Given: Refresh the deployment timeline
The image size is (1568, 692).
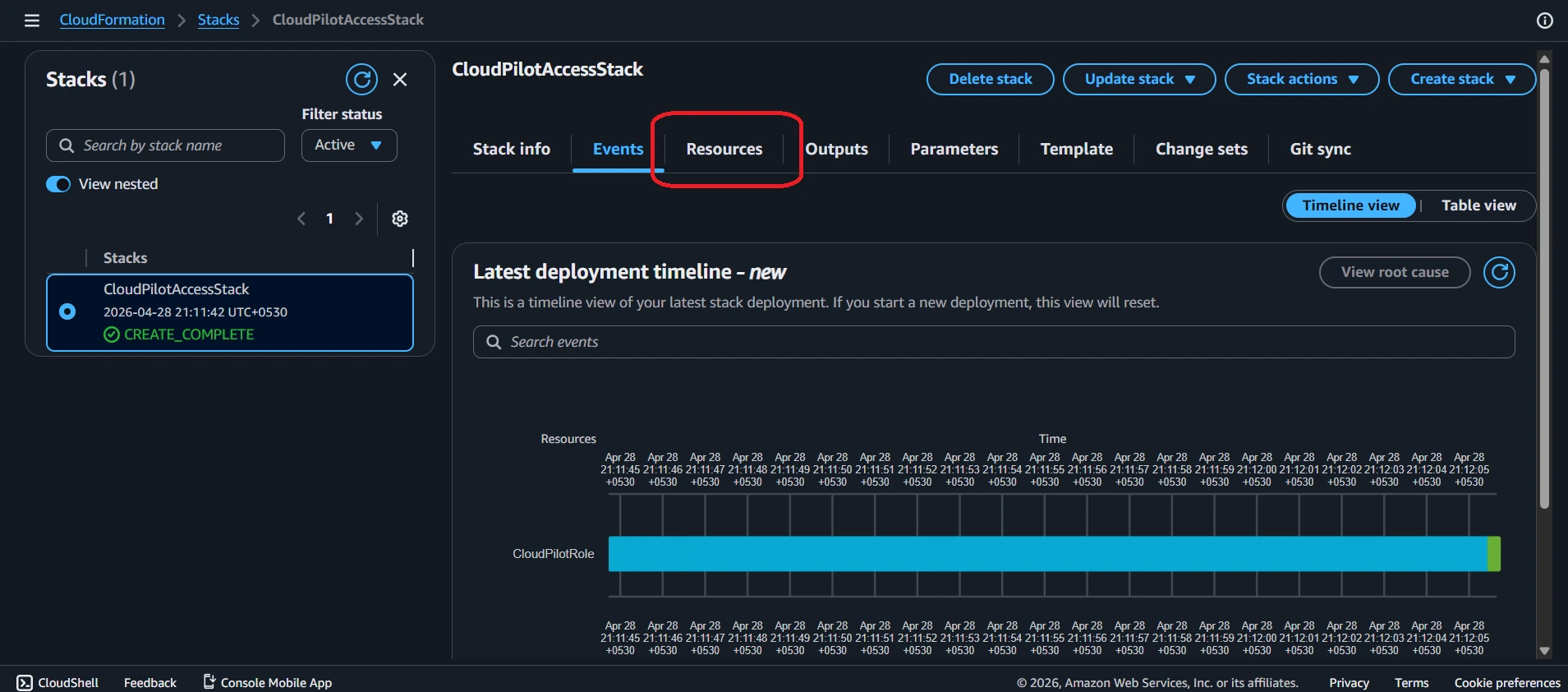Looking at the screenshot, I should coord(1499,272).
